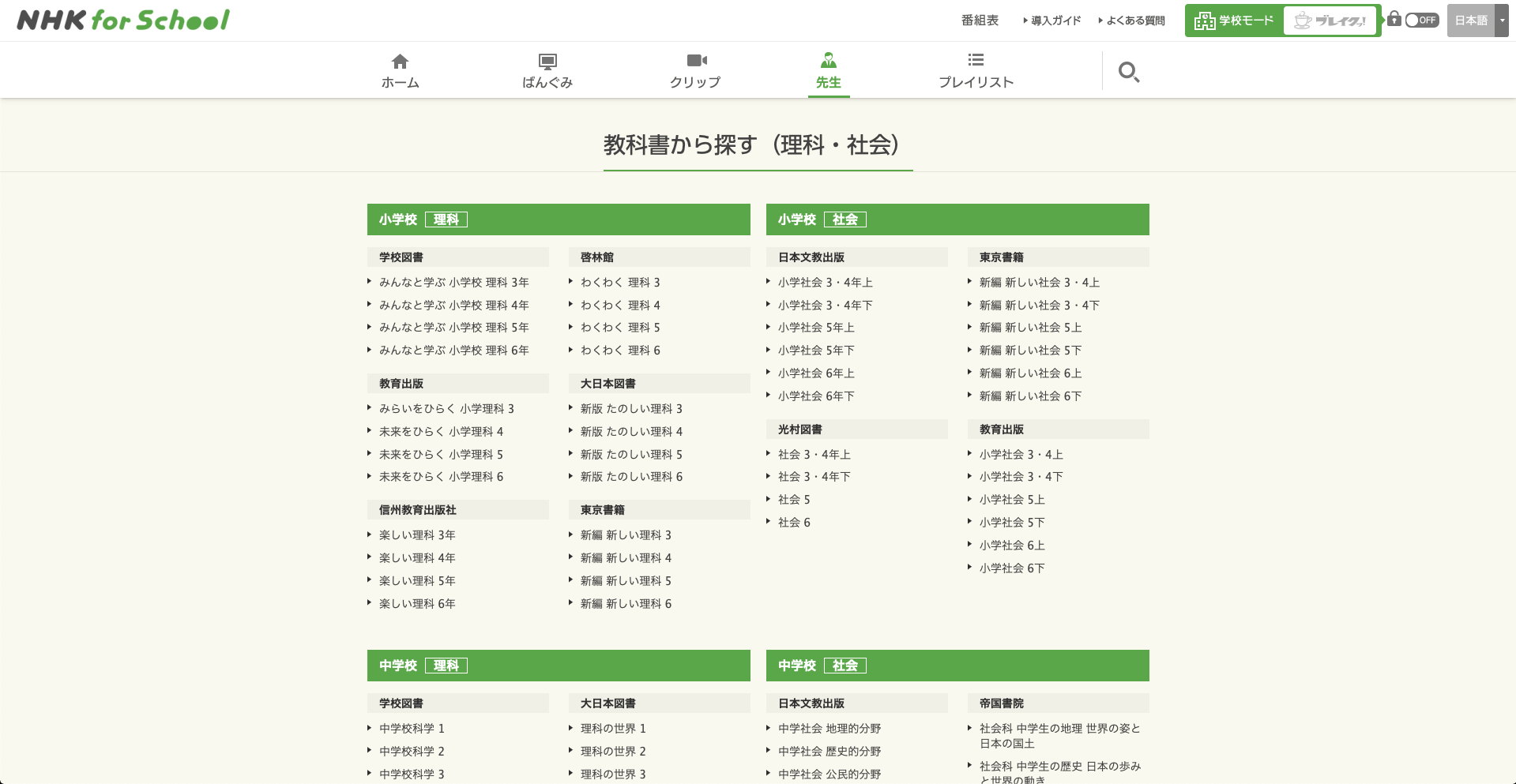
Task: Open 中学社会 歴史的分野
Action: tap(829, 752)
